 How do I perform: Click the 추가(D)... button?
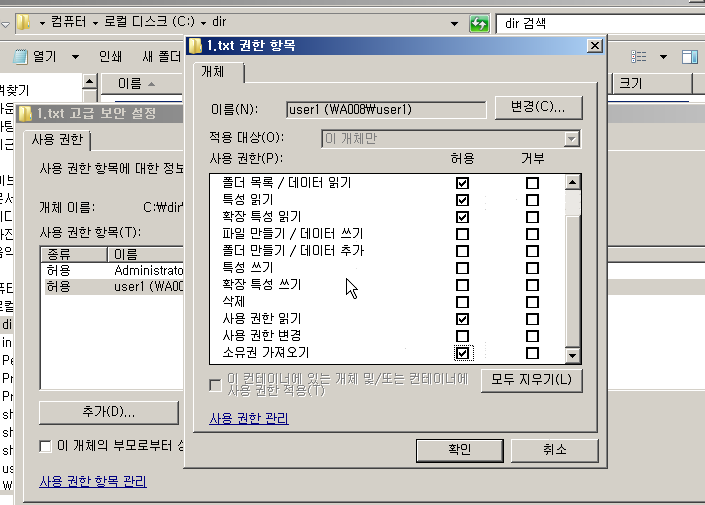[x=109, y=412]
